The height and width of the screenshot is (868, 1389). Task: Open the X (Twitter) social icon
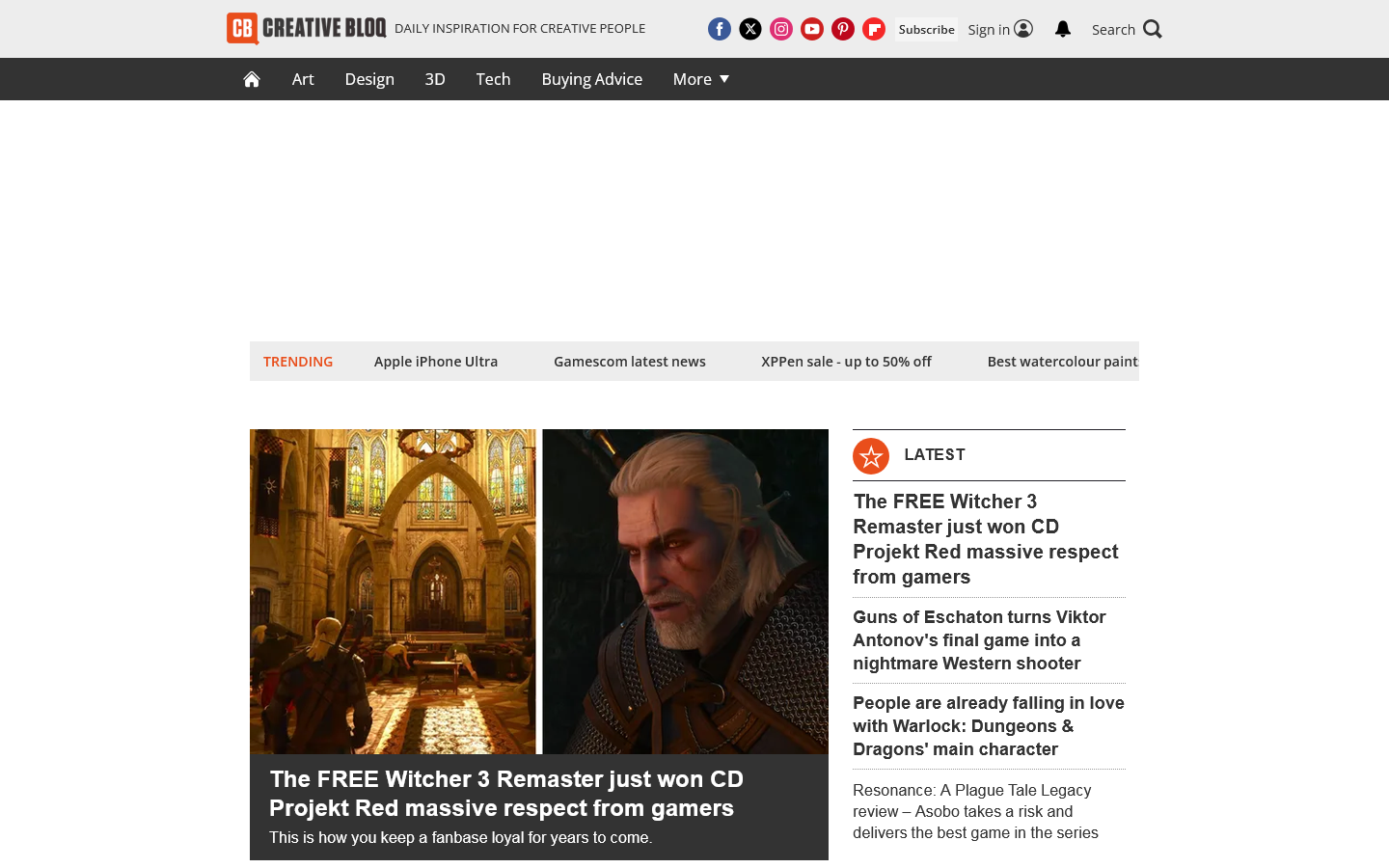750,29
